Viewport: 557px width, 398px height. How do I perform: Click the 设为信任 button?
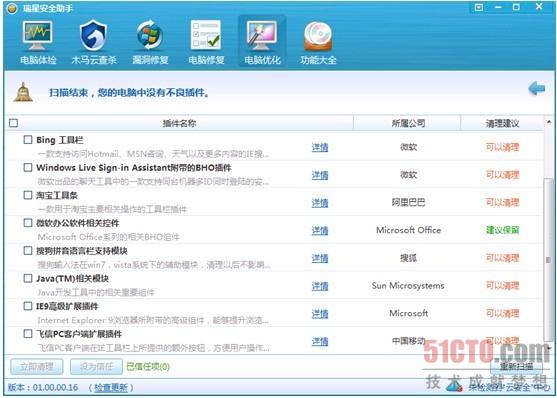point(96,366)
